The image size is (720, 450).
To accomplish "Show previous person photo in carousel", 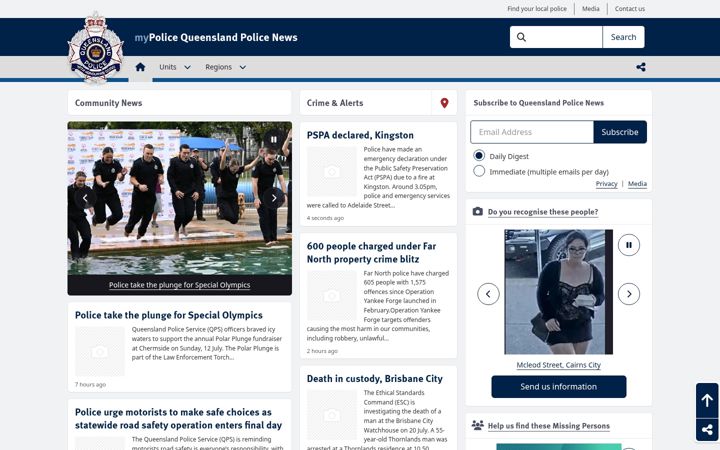I will tap(488, 294).
